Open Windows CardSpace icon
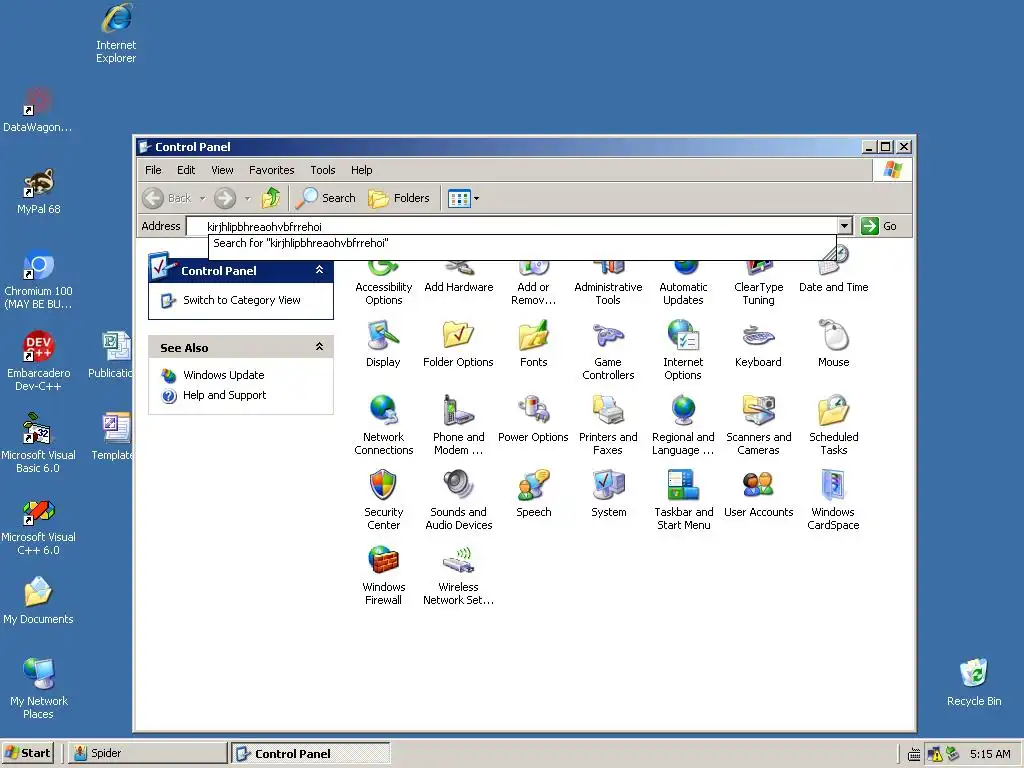 point(833,500)
